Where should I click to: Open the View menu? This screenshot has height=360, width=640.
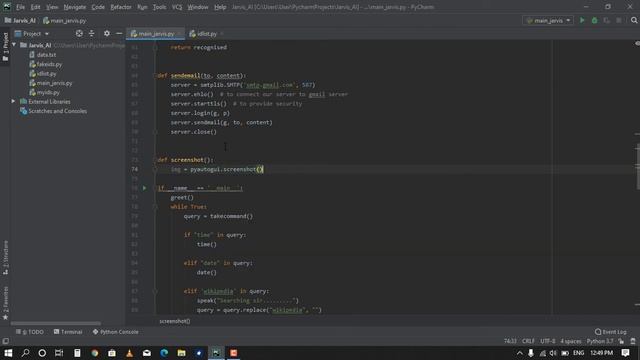point(52,7)
